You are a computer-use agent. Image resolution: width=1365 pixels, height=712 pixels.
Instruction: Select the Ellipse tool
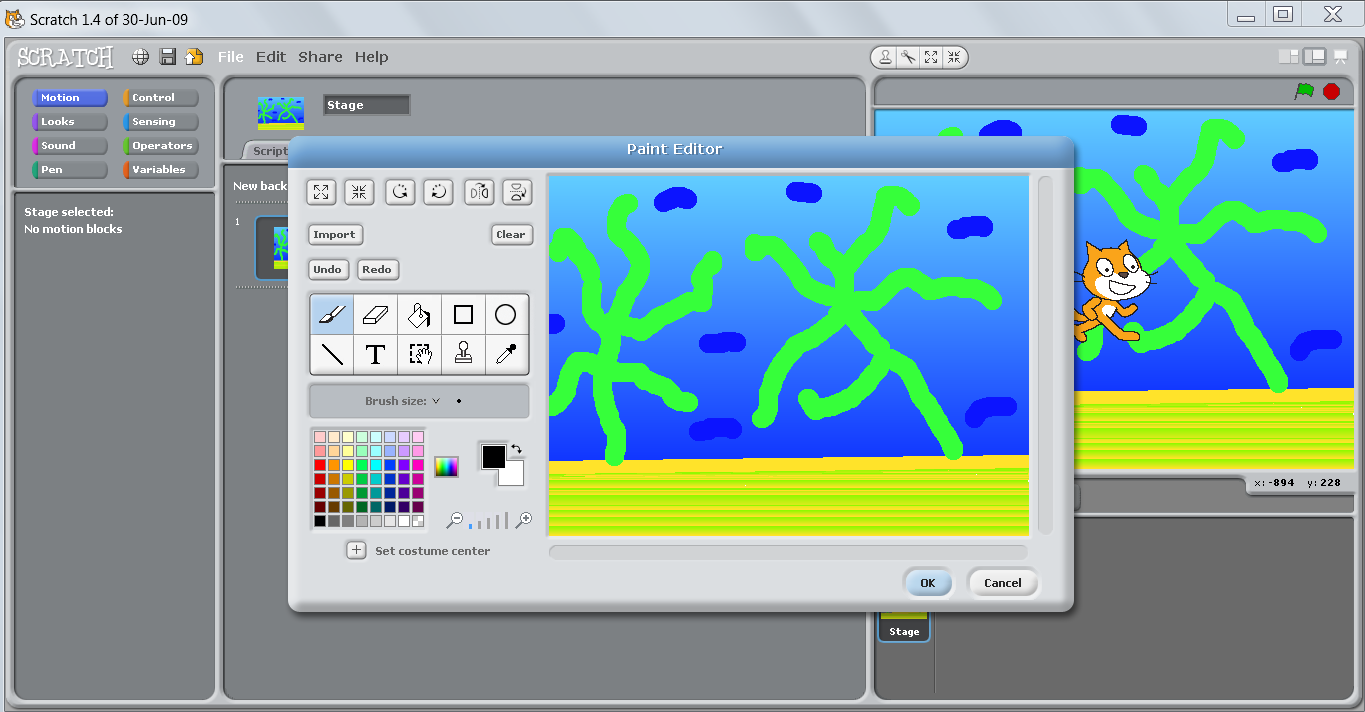click(x=506, y=314)
